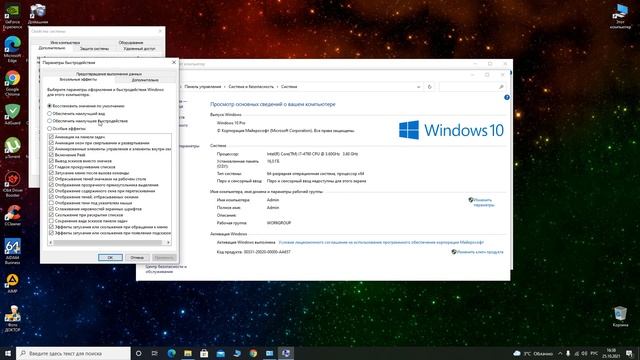Click right arrow of effects list scrollbar

[x=168, y=242]
